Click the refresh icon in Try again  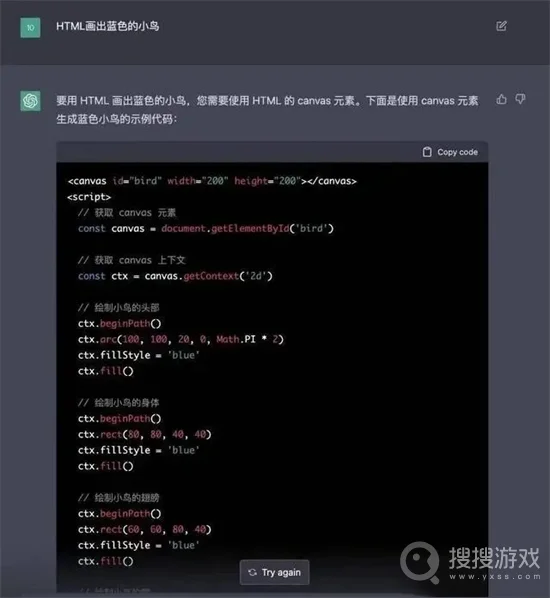click(252, 572)
